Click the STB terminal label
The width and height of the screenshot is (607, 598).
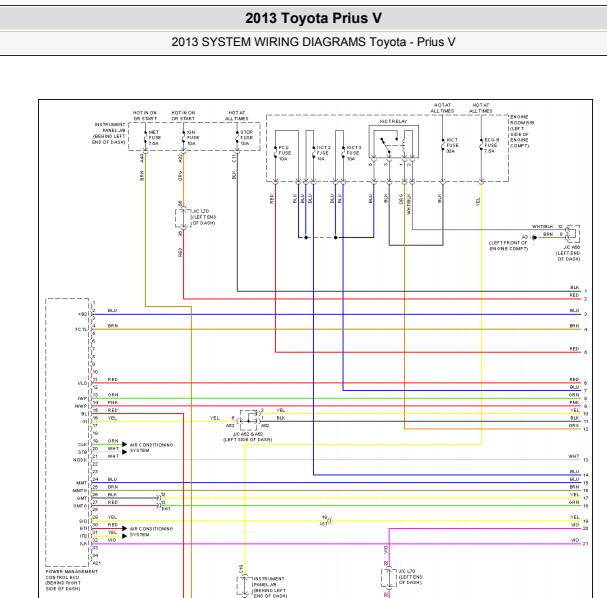[x=83, y=452]
